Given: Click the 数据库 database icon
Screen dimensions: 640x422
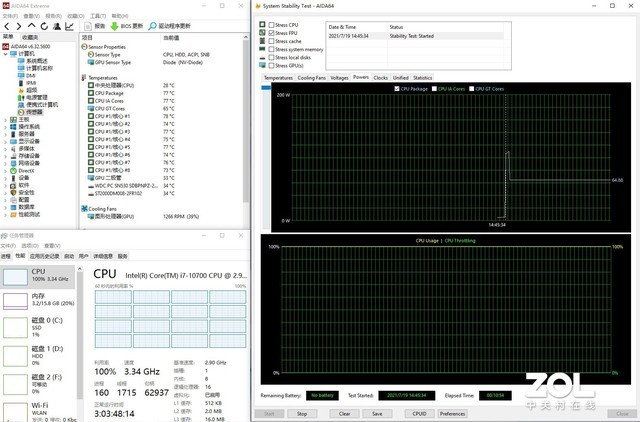Looking at the screenshot, I should (x=13, y=207).
